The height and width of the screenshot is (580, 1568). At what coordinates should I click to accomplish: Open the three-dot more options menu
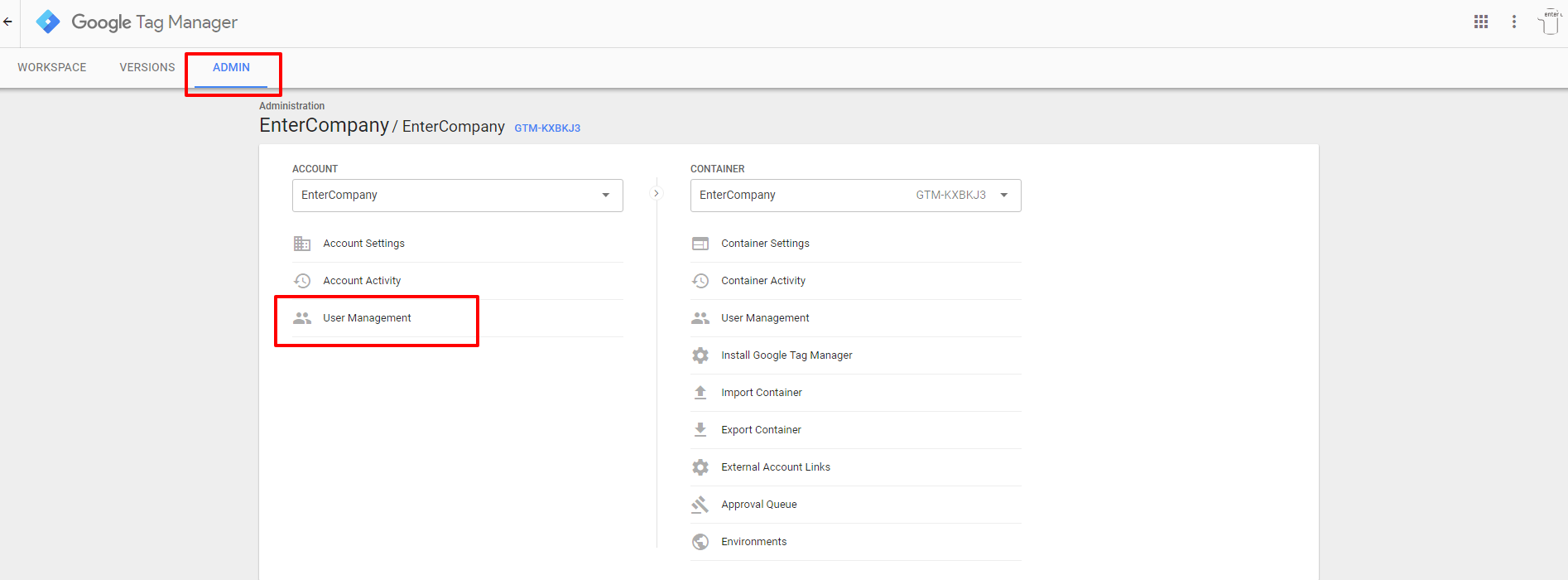click(1514, 22)
